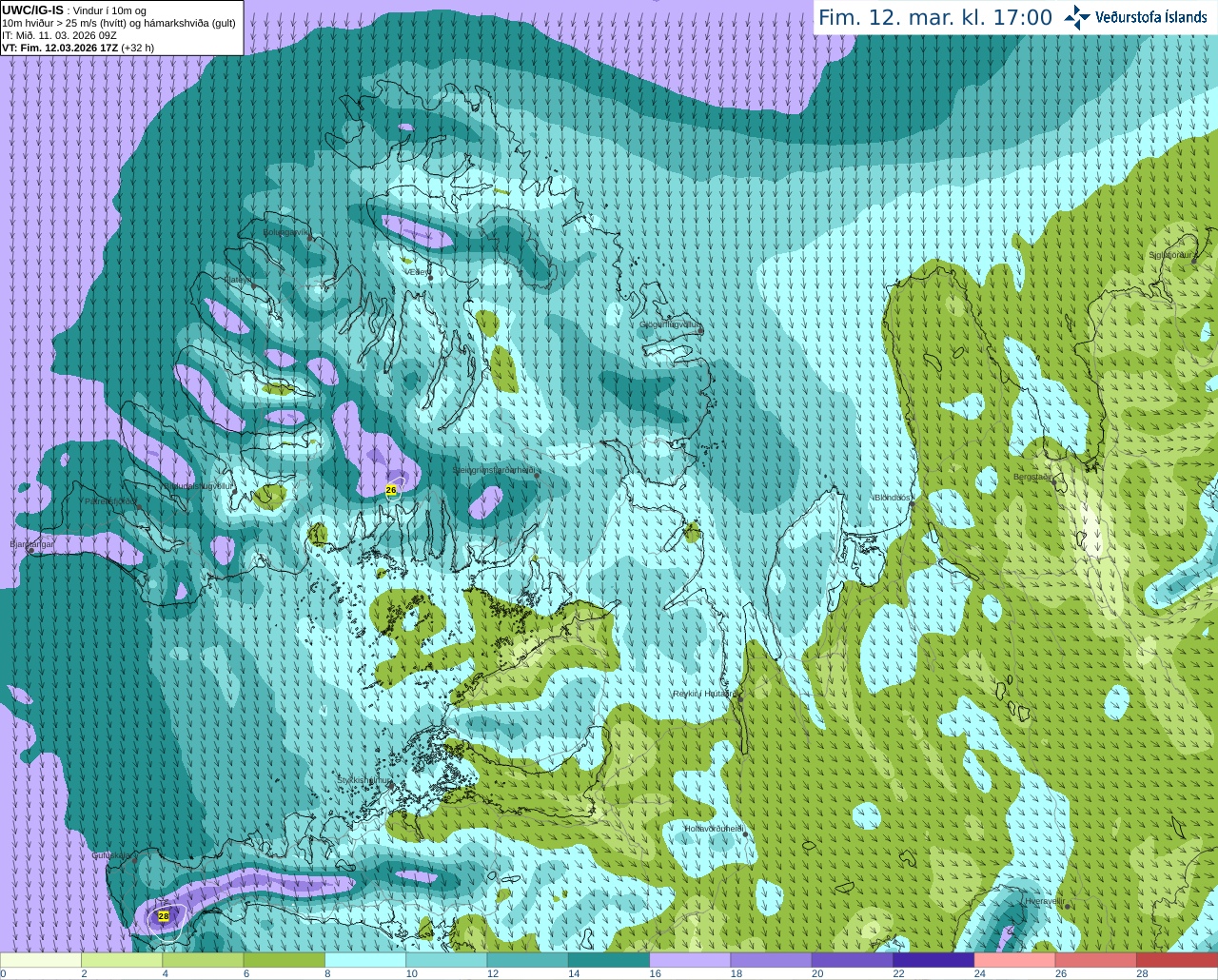Screen dimensions: 1218x980
Task: Click the 18–20 m/s purple swatch
Action: [772, 960]
